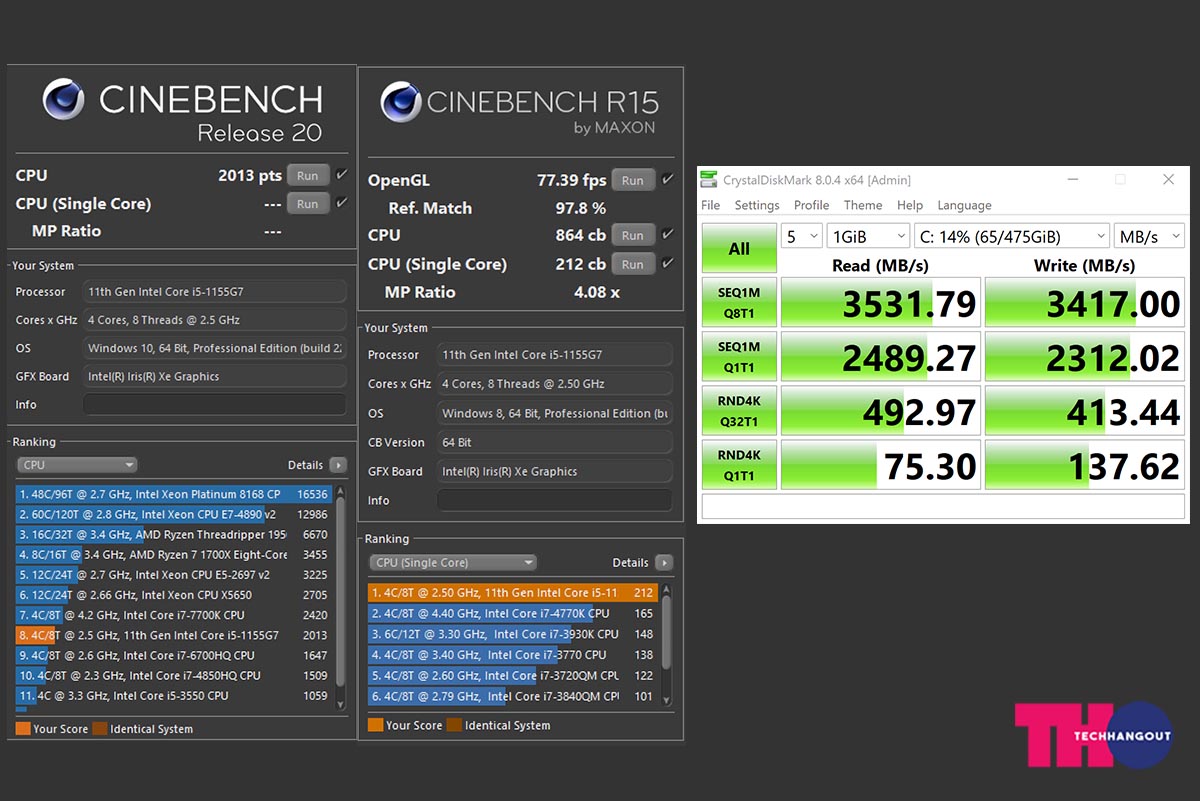Click the Identical System swatch in Cinebench R15
This screenshot has width=1200, height=801.
click(x=454, y=725)
